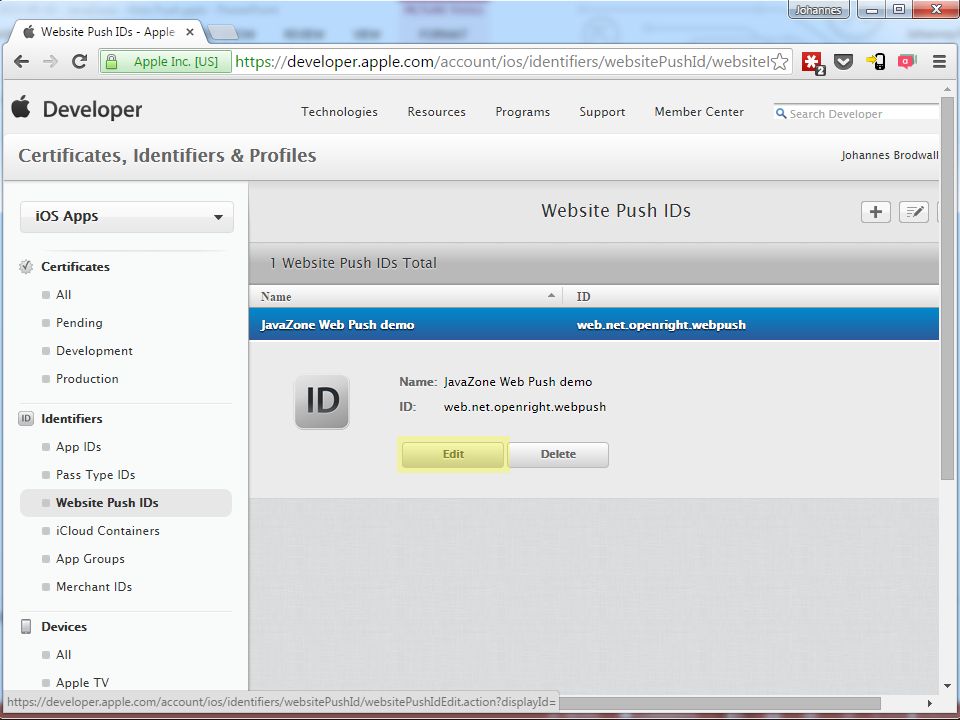
Task: Click the phone with arrow extension icon
Action: (876, 62)
